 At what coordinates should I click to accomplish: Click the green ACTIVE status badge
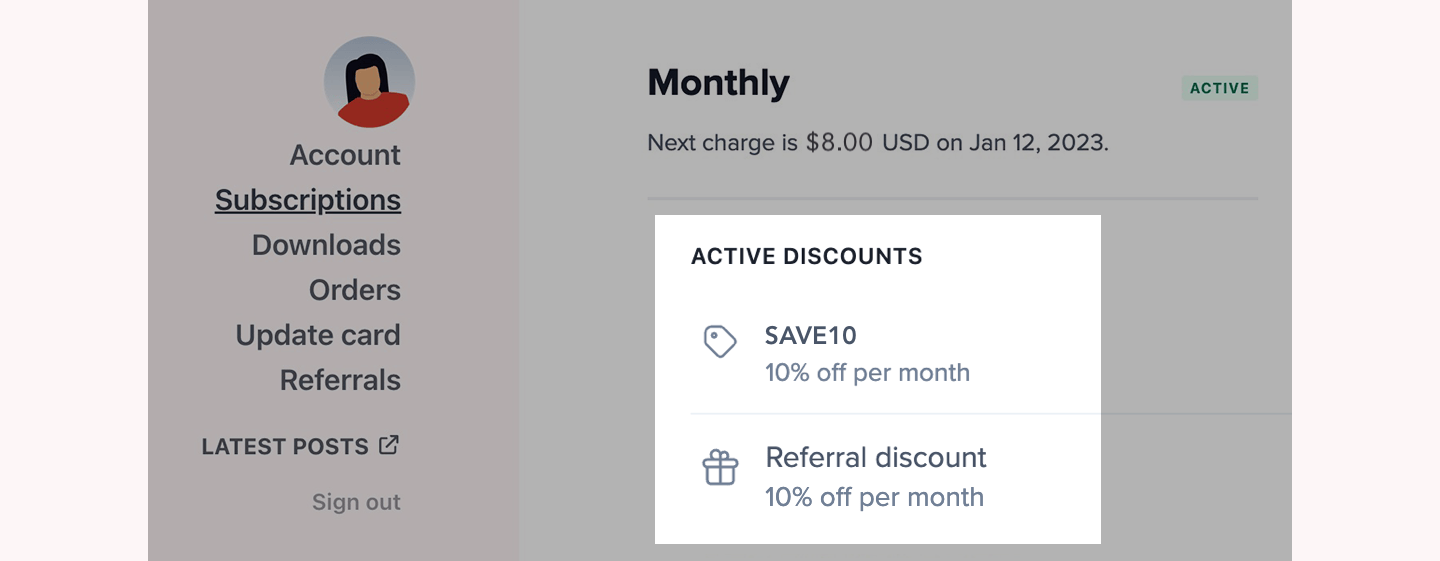click(1220, 88)
